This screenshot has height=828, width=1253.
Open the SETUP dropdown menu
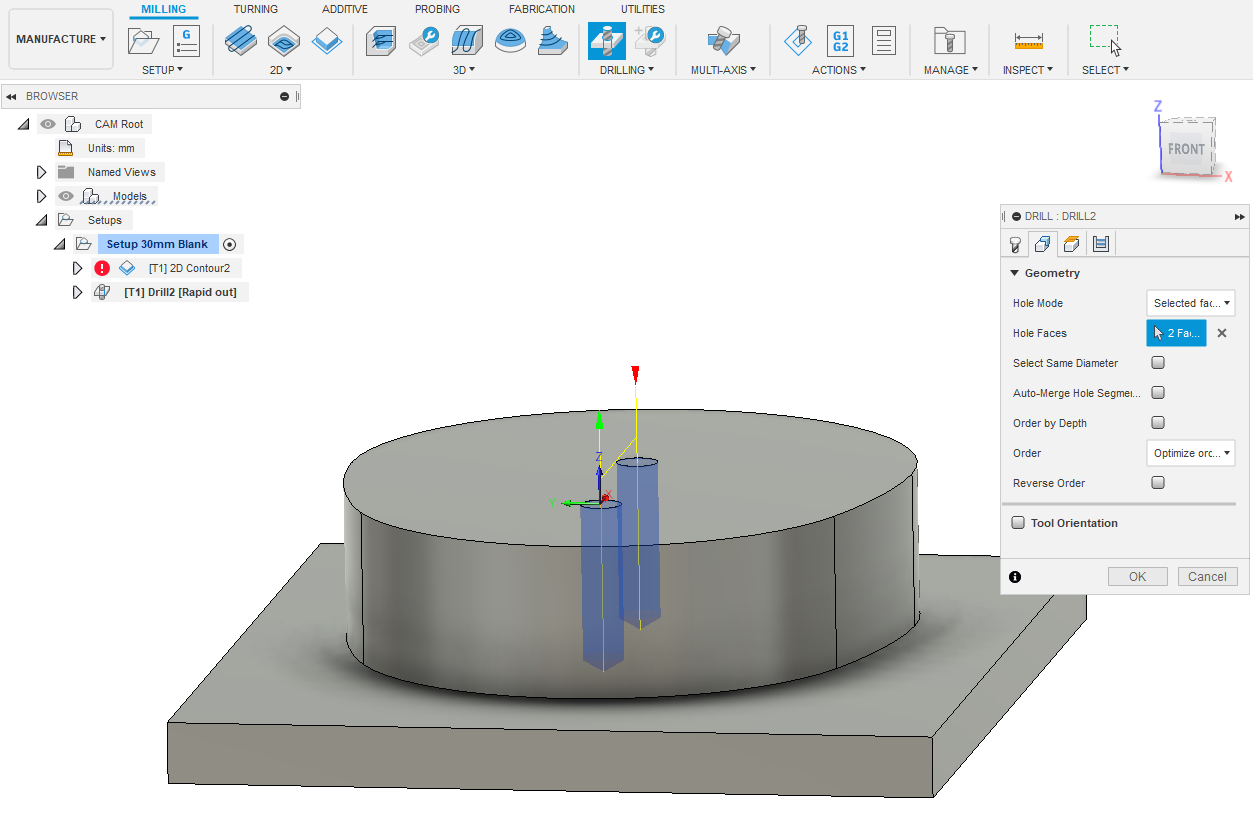(x=162, y=70)
